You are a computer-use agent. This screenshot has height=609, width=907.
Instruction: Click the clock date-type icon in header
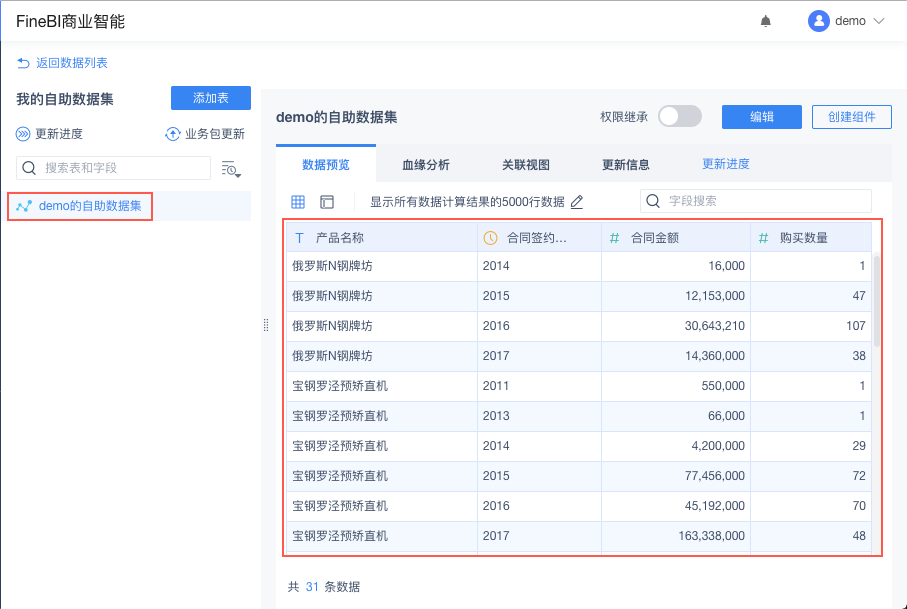[490, 238]
